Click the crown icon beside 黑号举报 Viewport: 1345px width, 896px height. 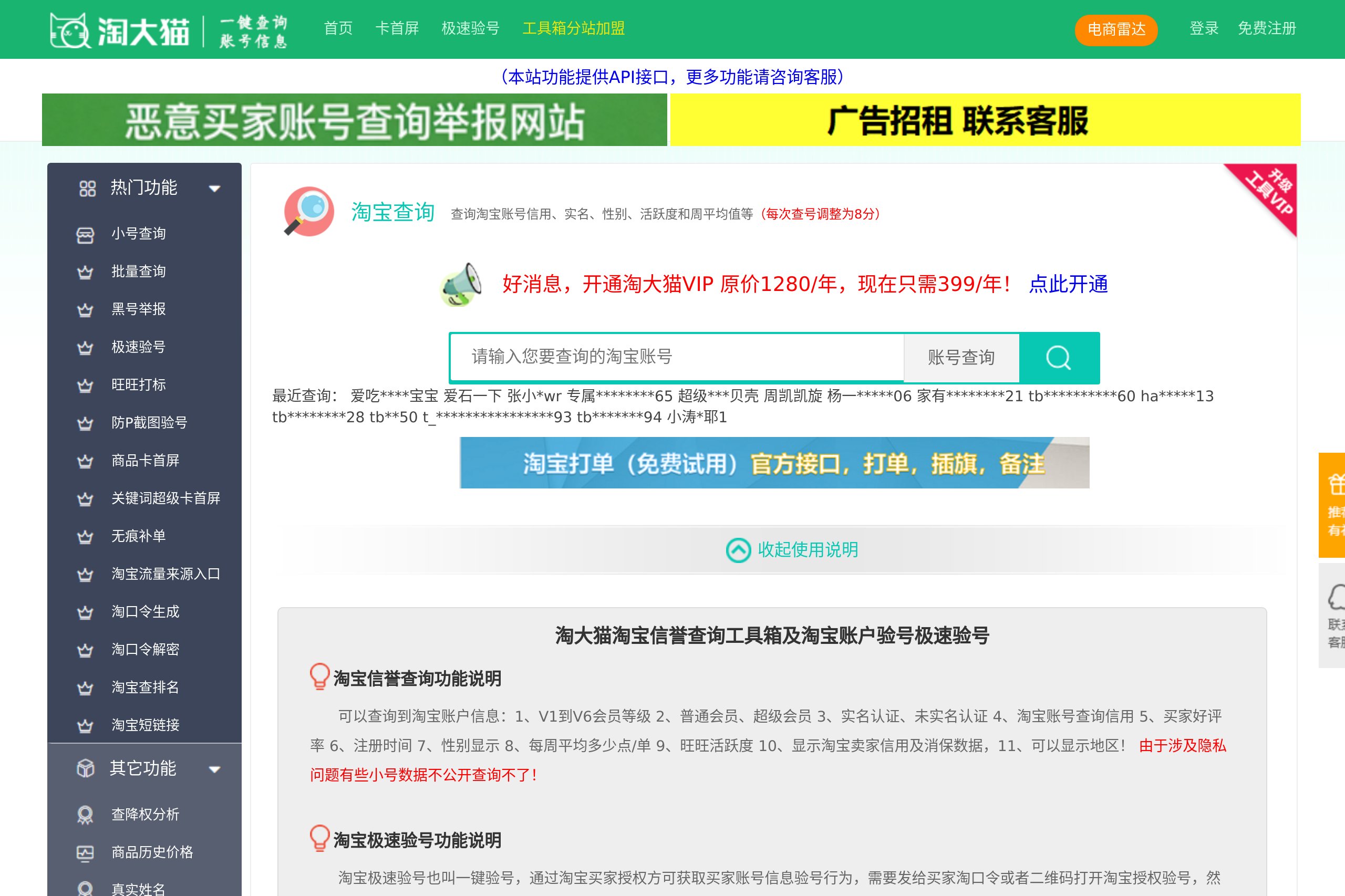(x=85, y=310)
